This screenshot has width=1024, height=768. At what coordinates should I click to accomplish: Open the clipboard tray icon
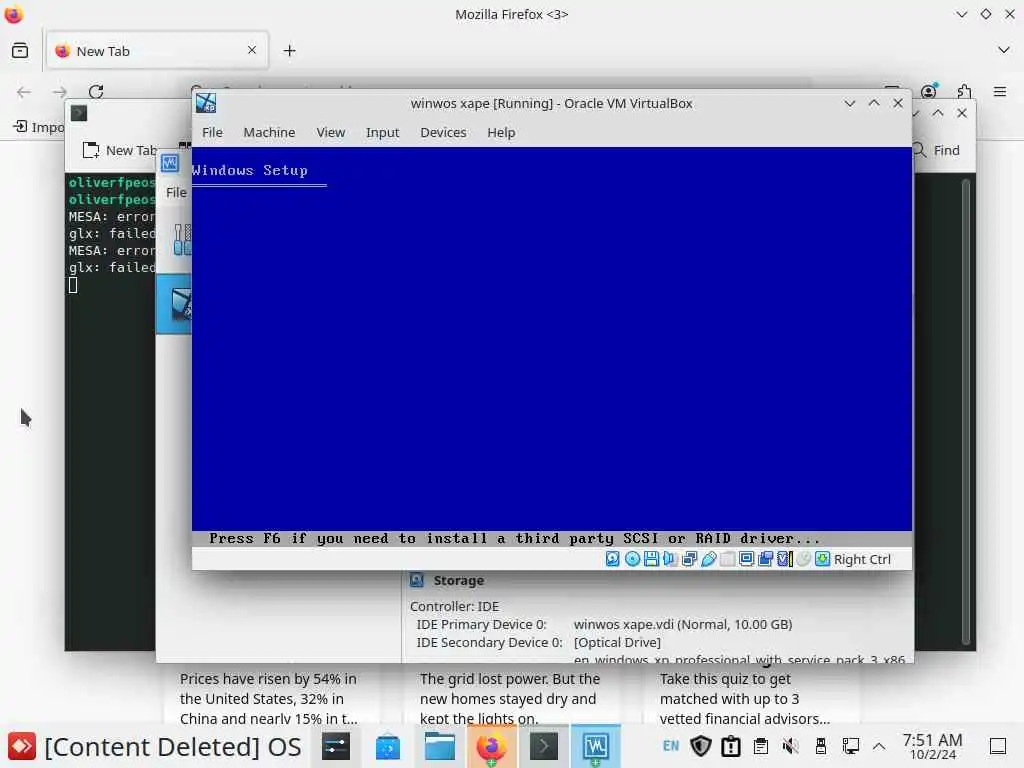761,746
